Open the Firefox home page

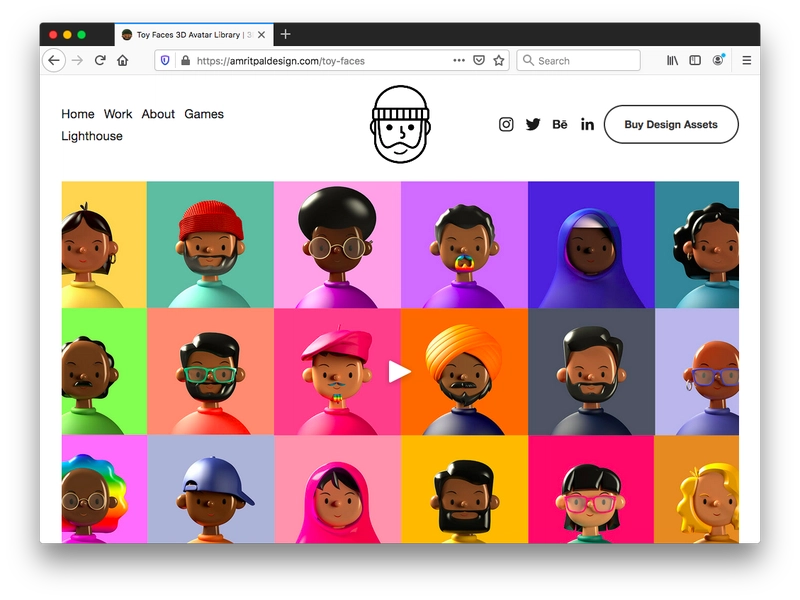coord(122,61)
